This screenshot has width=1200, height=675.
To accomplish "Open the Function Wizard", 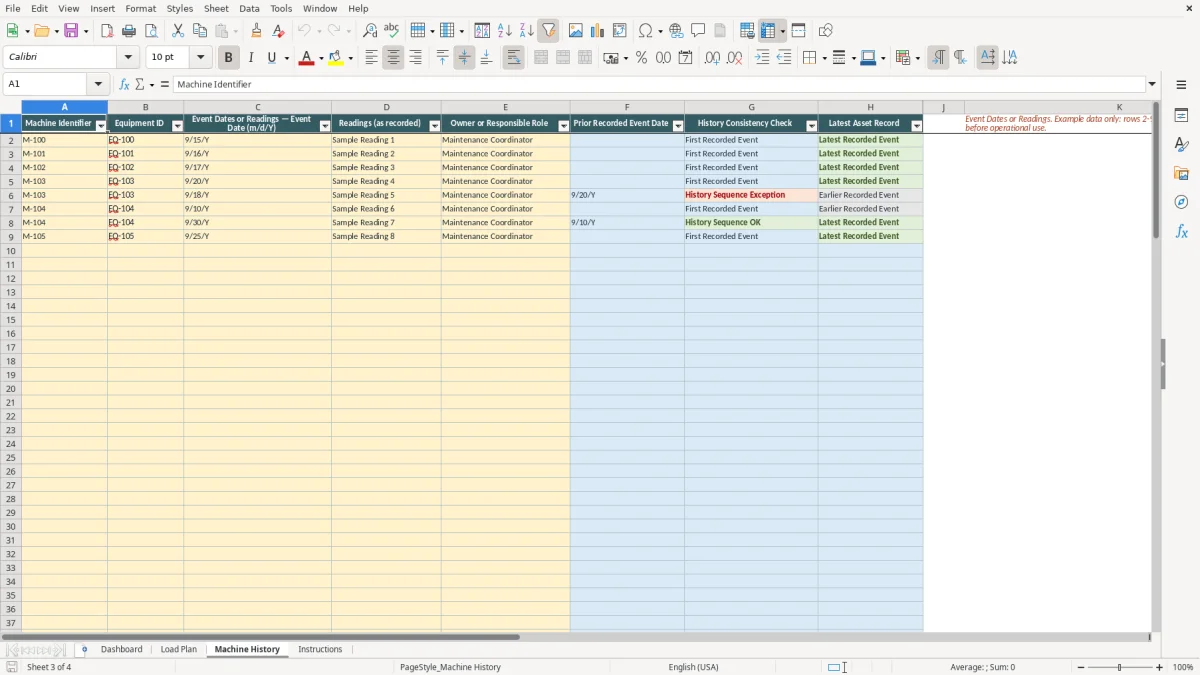I will 125,85.
